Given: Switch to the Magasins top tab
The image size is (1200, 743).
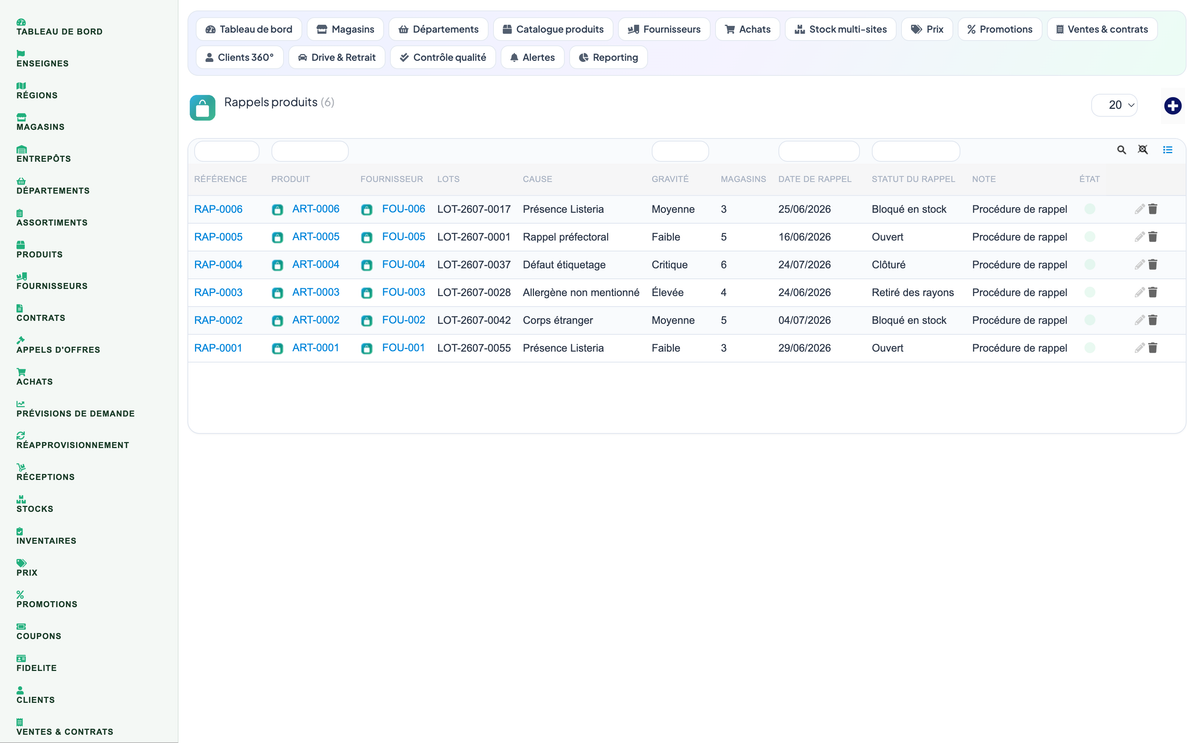Looking at the screenshot, I should click(346, 29).
